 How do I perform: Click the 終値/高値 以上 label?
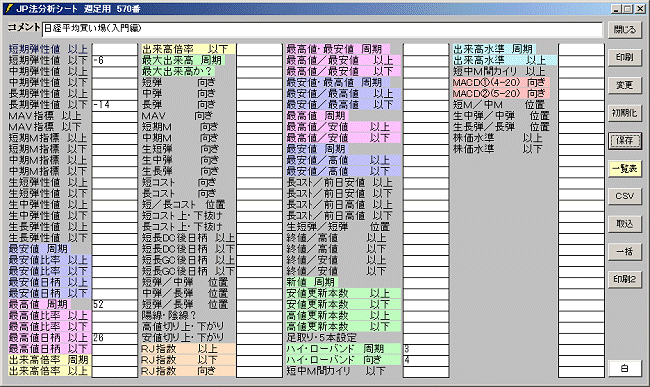click(336, 238)
